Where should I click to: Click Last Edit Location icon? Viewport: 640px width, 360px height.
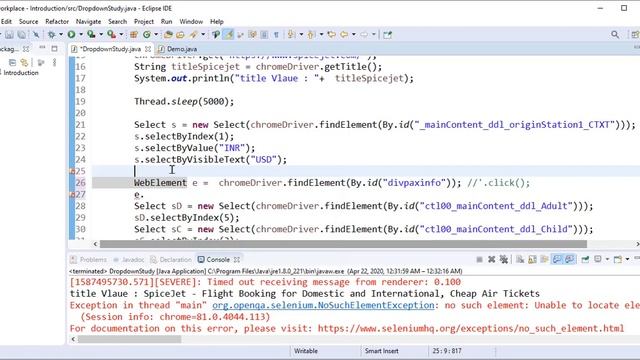tap(331, 35)
